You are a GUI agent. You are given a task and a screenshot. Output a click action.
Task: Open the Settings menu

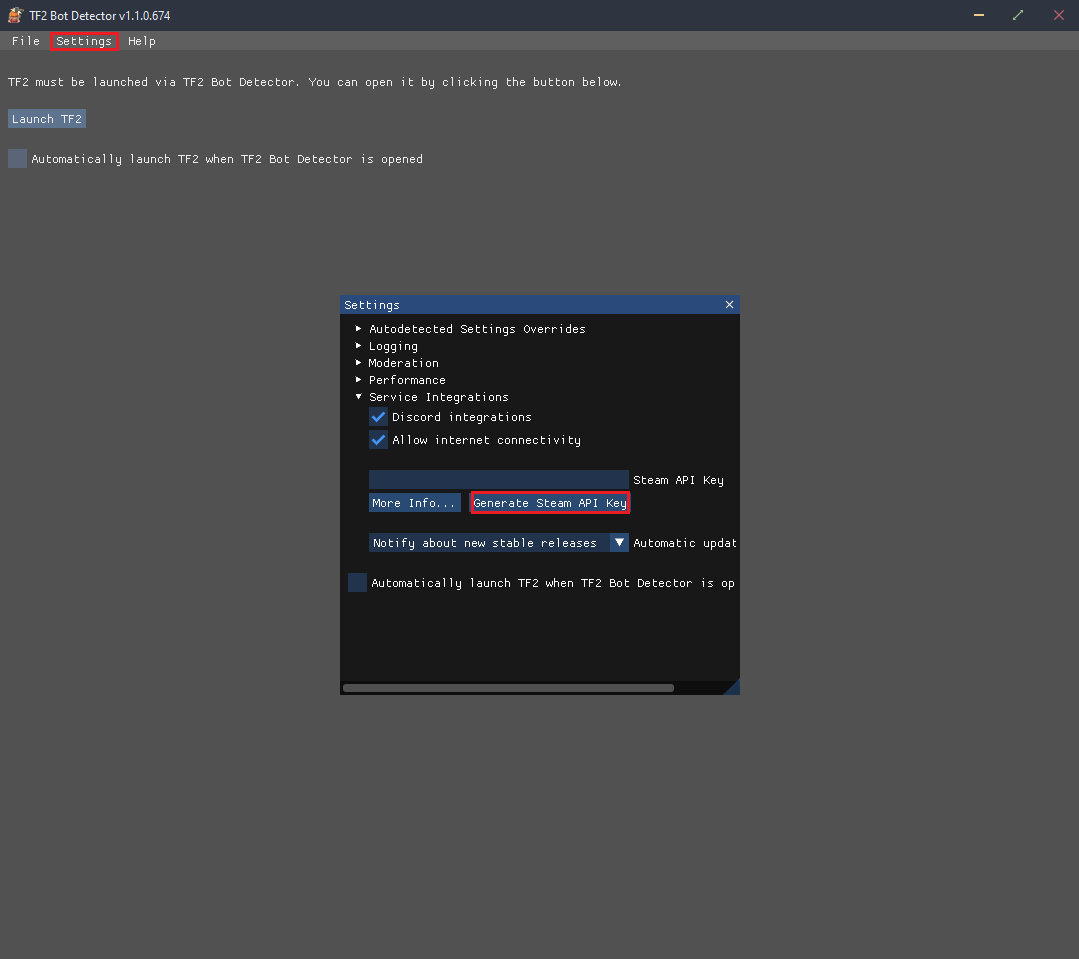click(84, 41)
